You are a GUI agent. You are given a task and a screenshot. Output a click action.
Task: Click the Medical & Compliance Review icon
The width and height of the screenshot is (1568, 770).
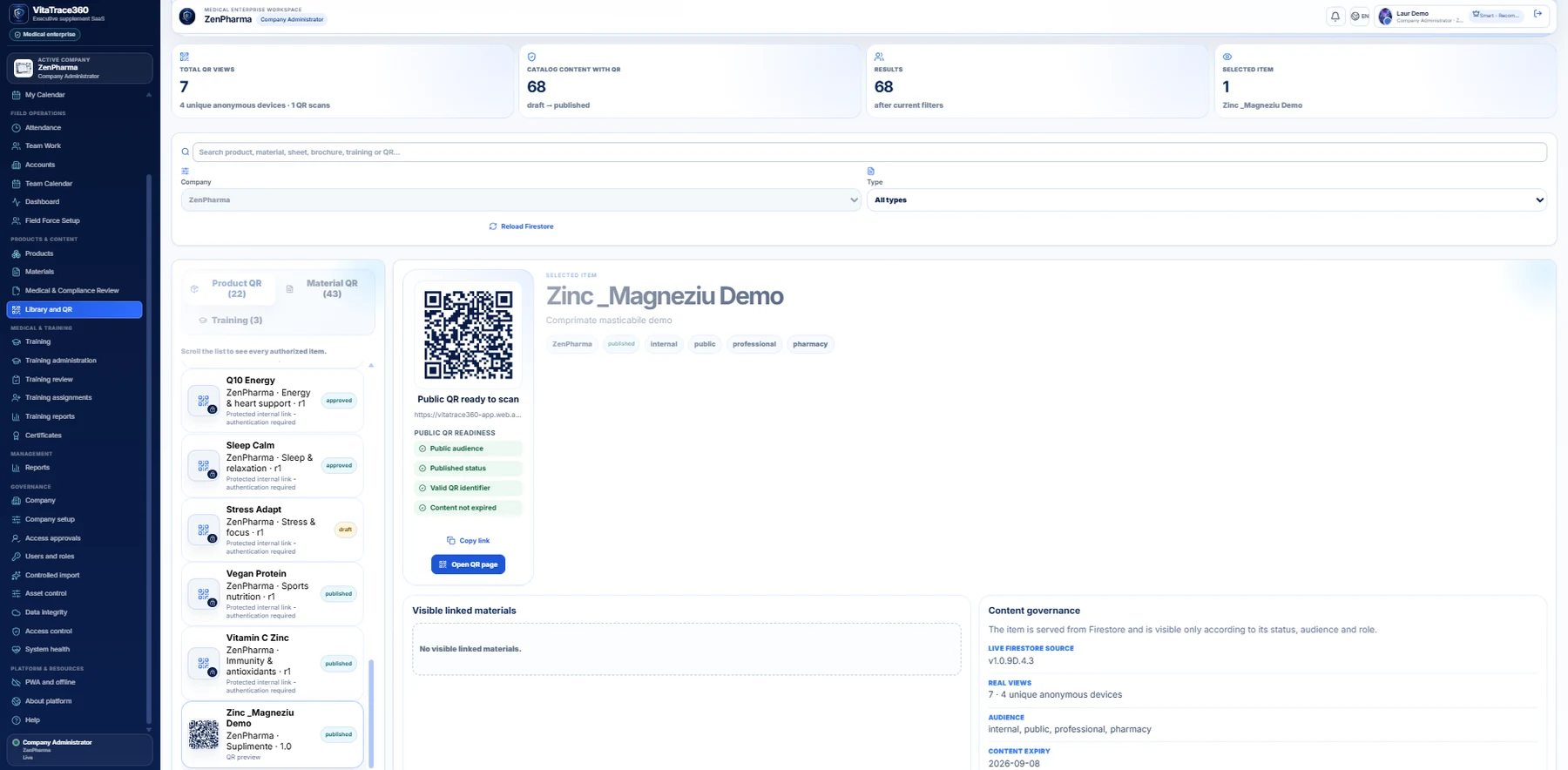pos(16,291)
